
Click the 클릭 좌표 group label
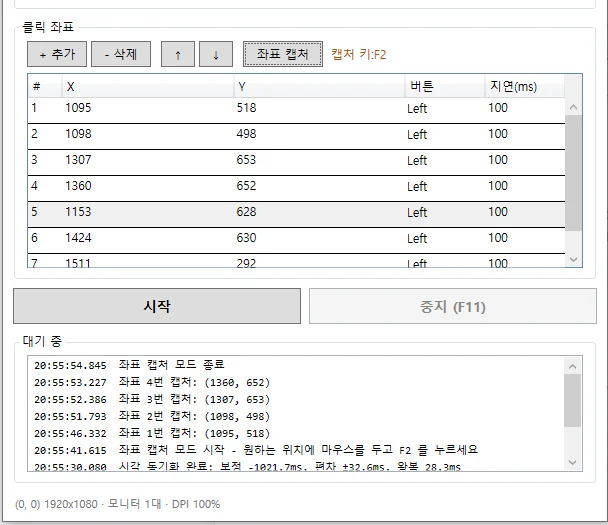click(48, 27)
